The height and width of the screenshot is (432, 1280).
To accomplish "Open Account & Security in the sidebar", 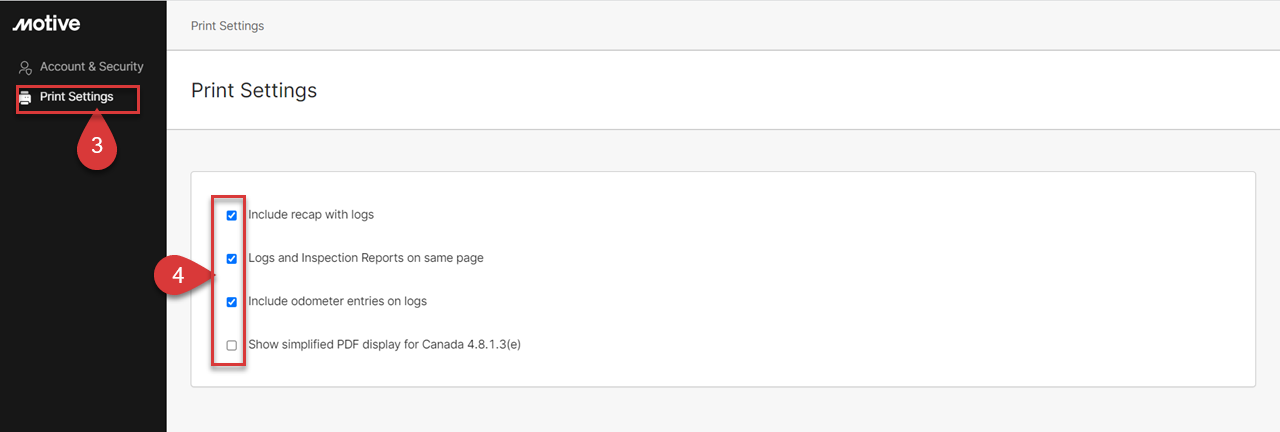I will click(x=82, y=67).
